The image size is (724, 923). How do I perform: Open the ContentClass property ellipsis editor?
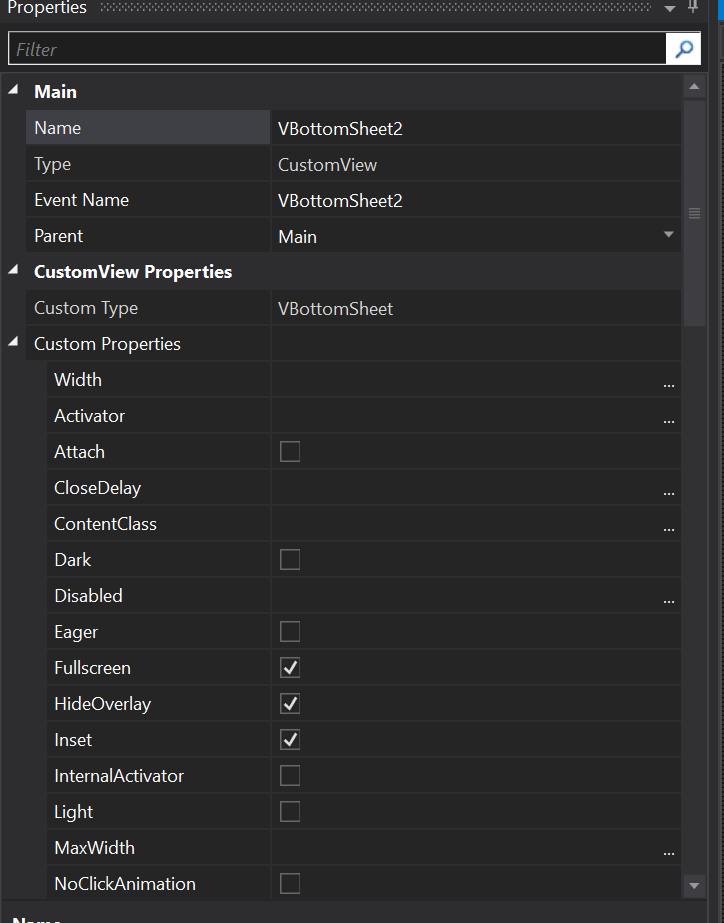pos(668,525)
